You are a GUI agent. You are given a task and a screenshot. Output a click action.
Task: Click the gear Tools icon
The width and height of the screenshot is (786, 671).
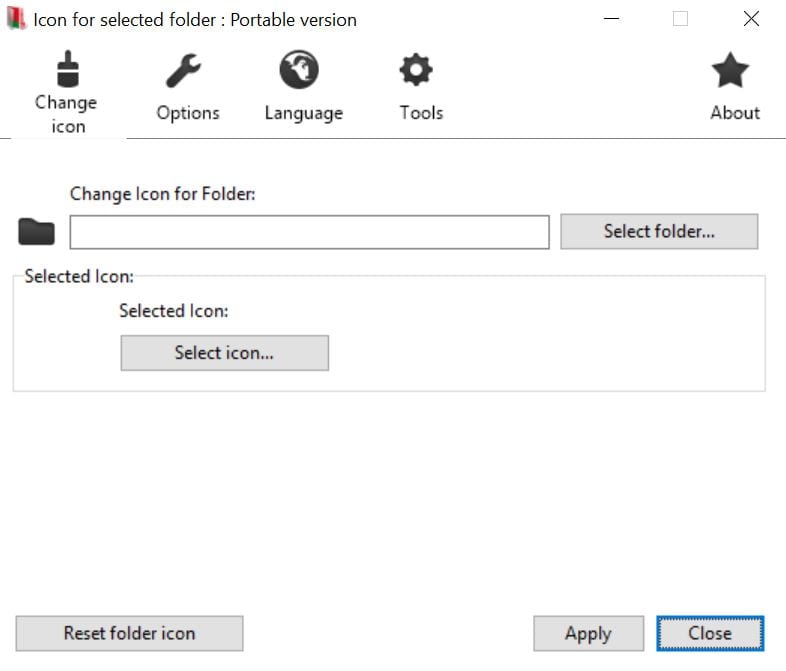click(x=416, y=70)
